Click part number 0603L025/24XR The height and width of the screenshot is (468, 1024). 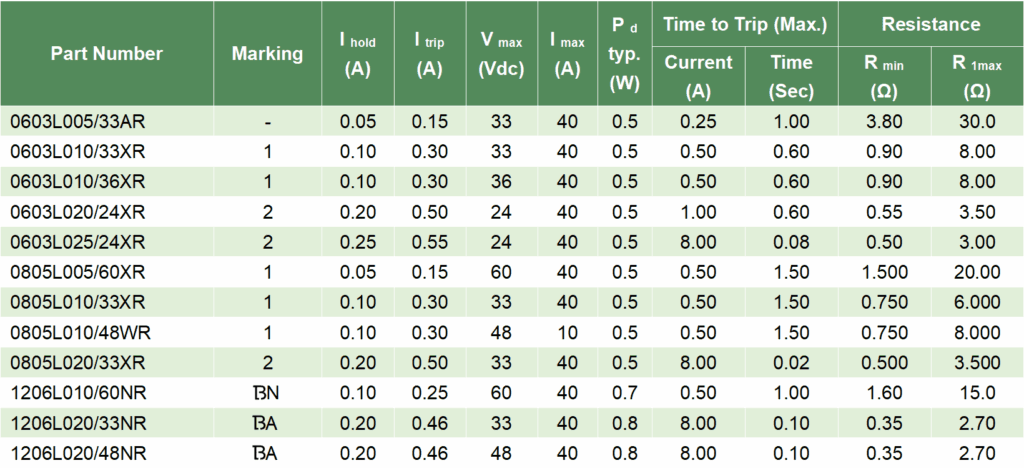click(x=78, y=242)
